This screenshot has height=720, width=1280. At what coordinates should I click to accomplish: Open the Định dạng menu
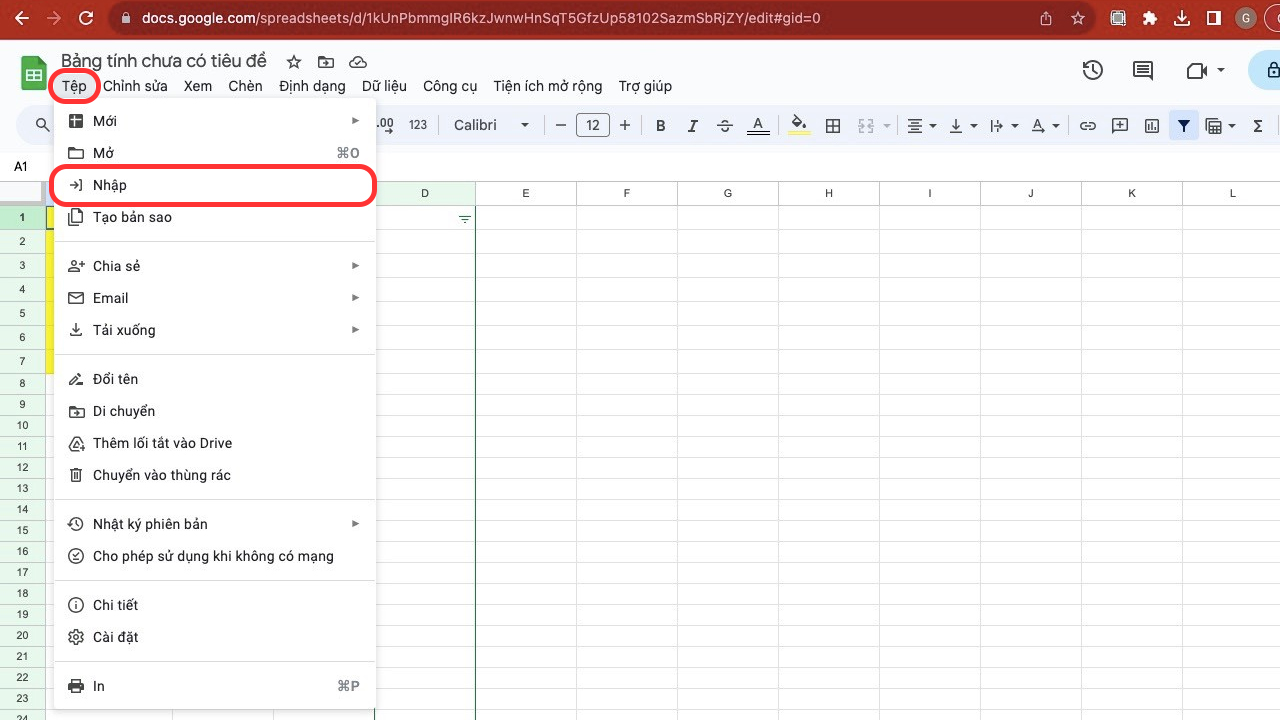click(x=312, y=86)
